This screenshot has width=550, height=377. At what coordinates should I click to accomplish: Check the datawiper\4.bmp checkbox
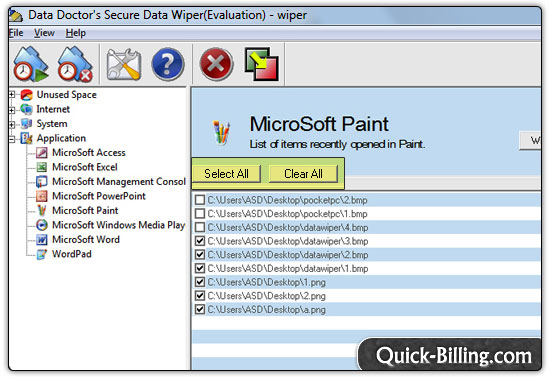(200, 227)
